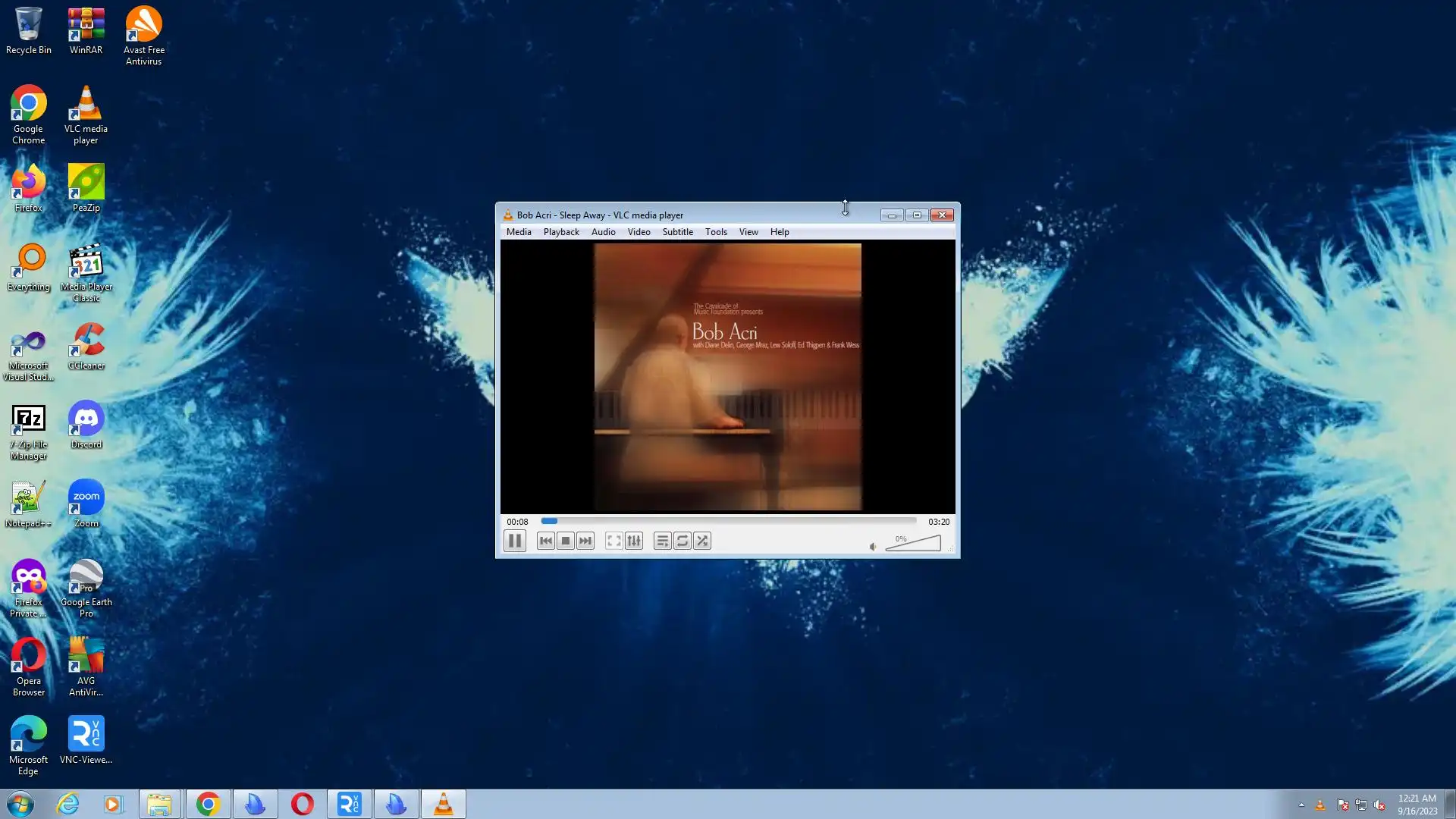Stop playback with the stop button
Image resolution: width=1456 pixels, height=819 pixels.
566,541
